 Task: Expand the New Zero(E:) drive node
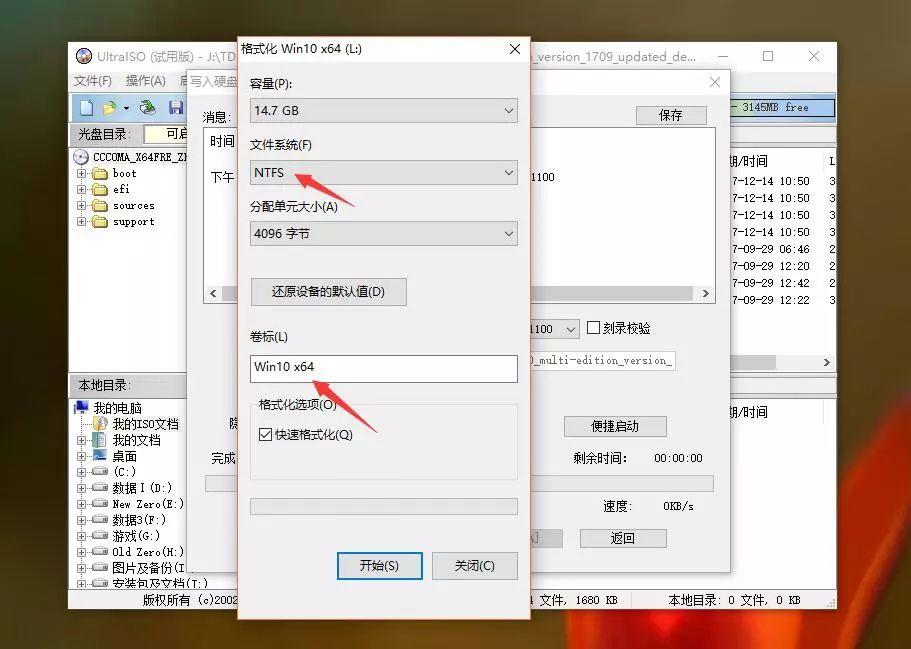tap(81, 504)
